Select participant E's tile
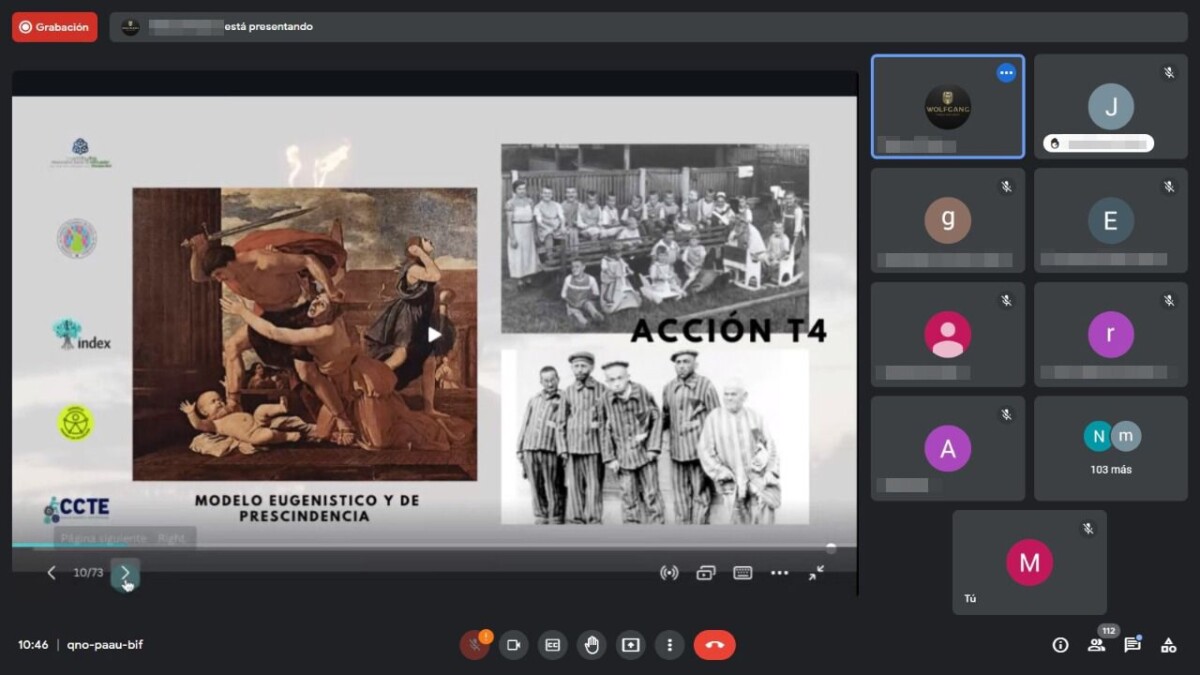 [1111, 220]
